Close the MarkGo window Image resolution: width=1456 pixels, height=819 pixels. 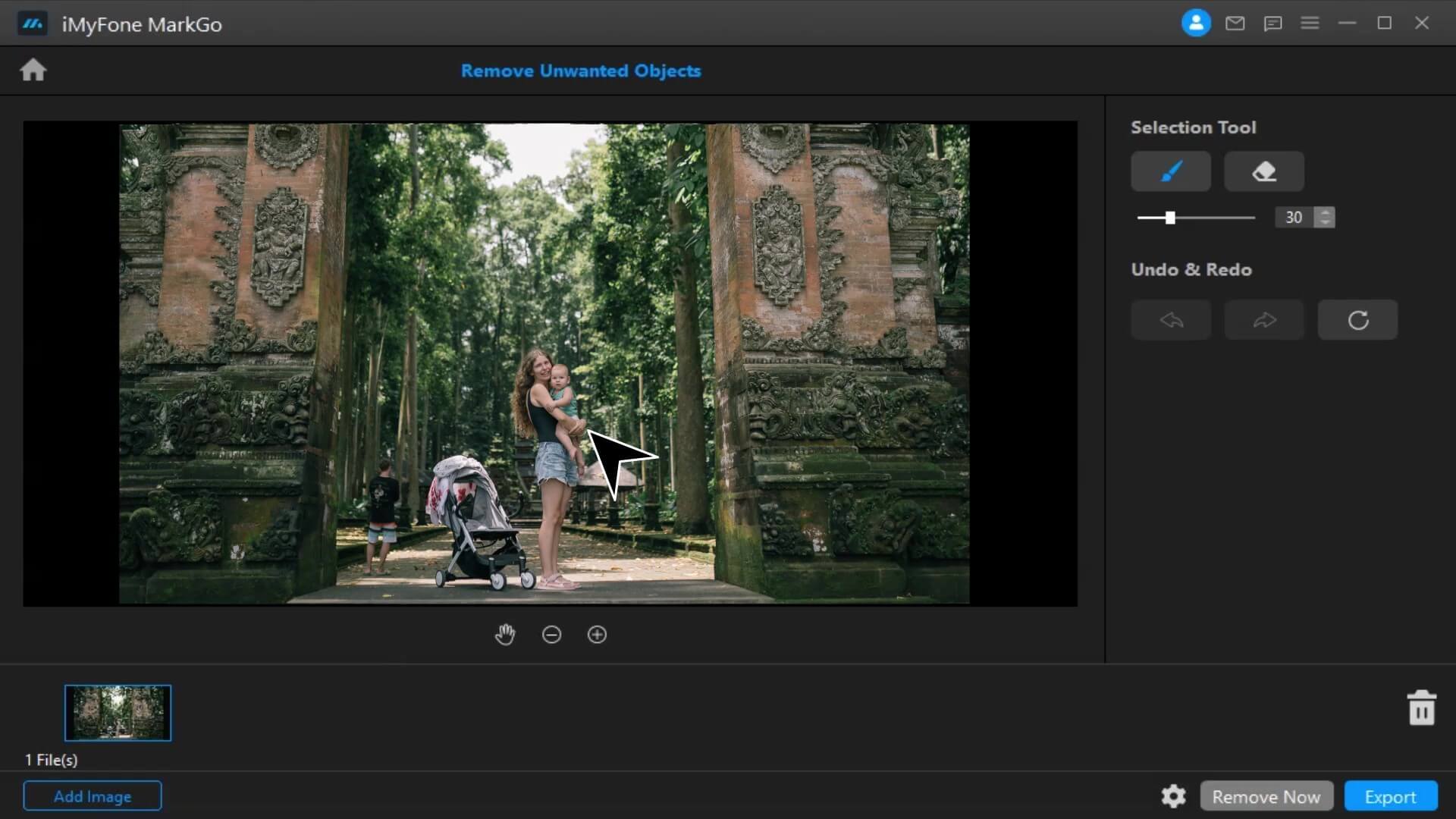(1422, 24)
